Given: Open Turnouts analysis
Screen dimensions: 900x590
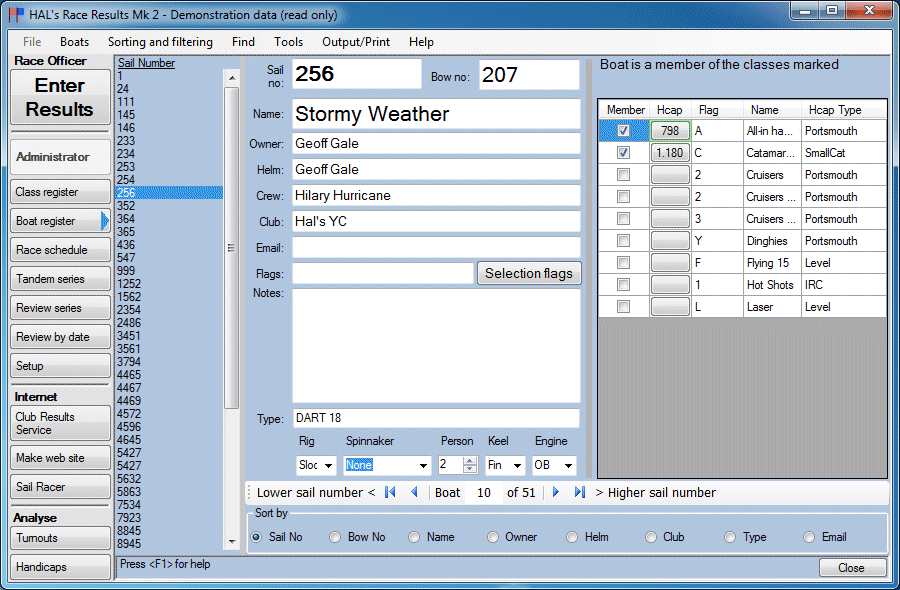Looking at the screenshot, I should (60, 538).
